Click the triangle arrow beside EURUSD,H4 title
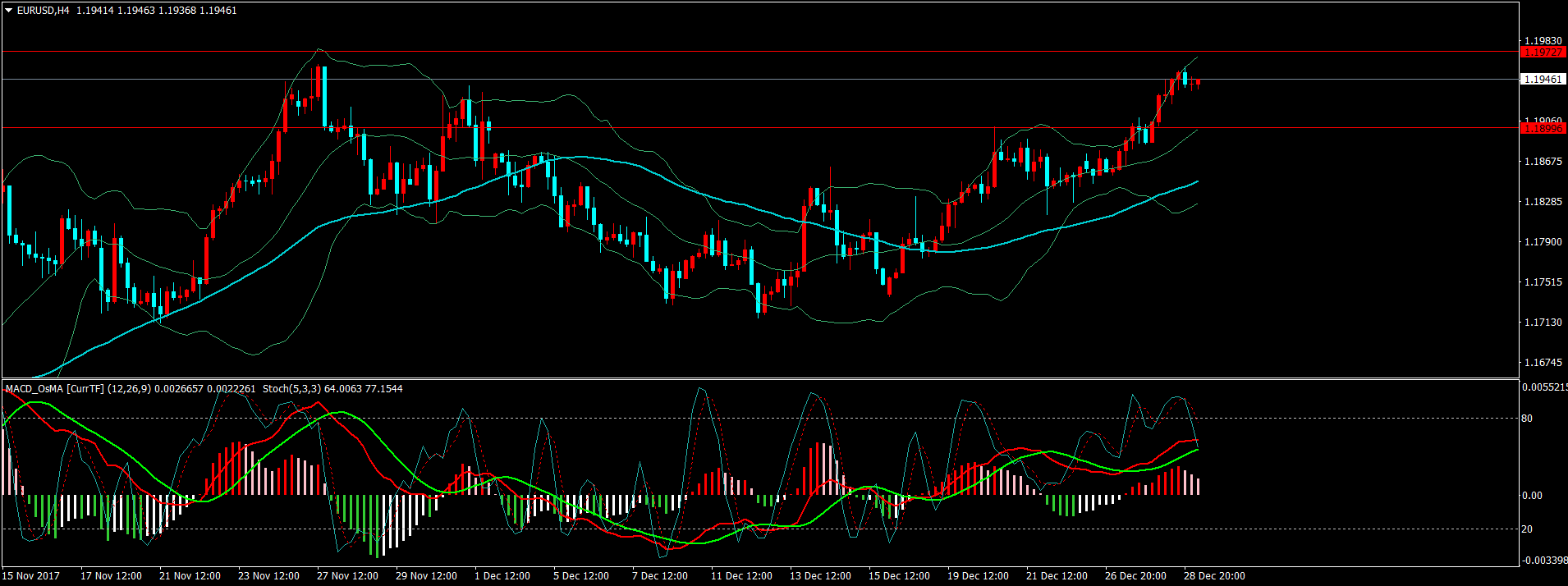The image size is (1568, 586). pyautogui.click(x=9, y=11)
